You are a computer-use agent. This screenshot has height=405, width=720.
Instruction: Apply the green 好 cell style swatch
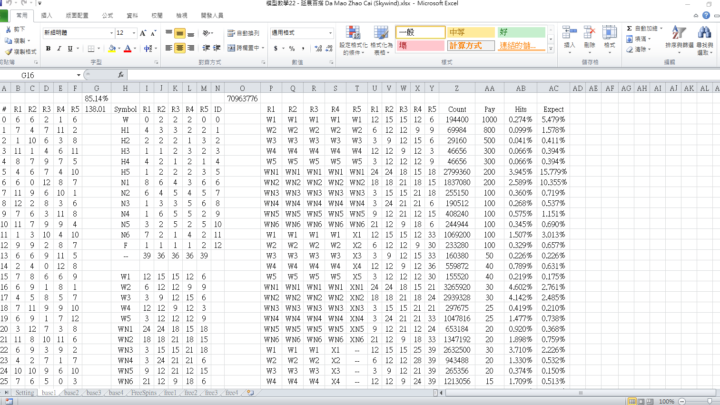tap(521, 33)
